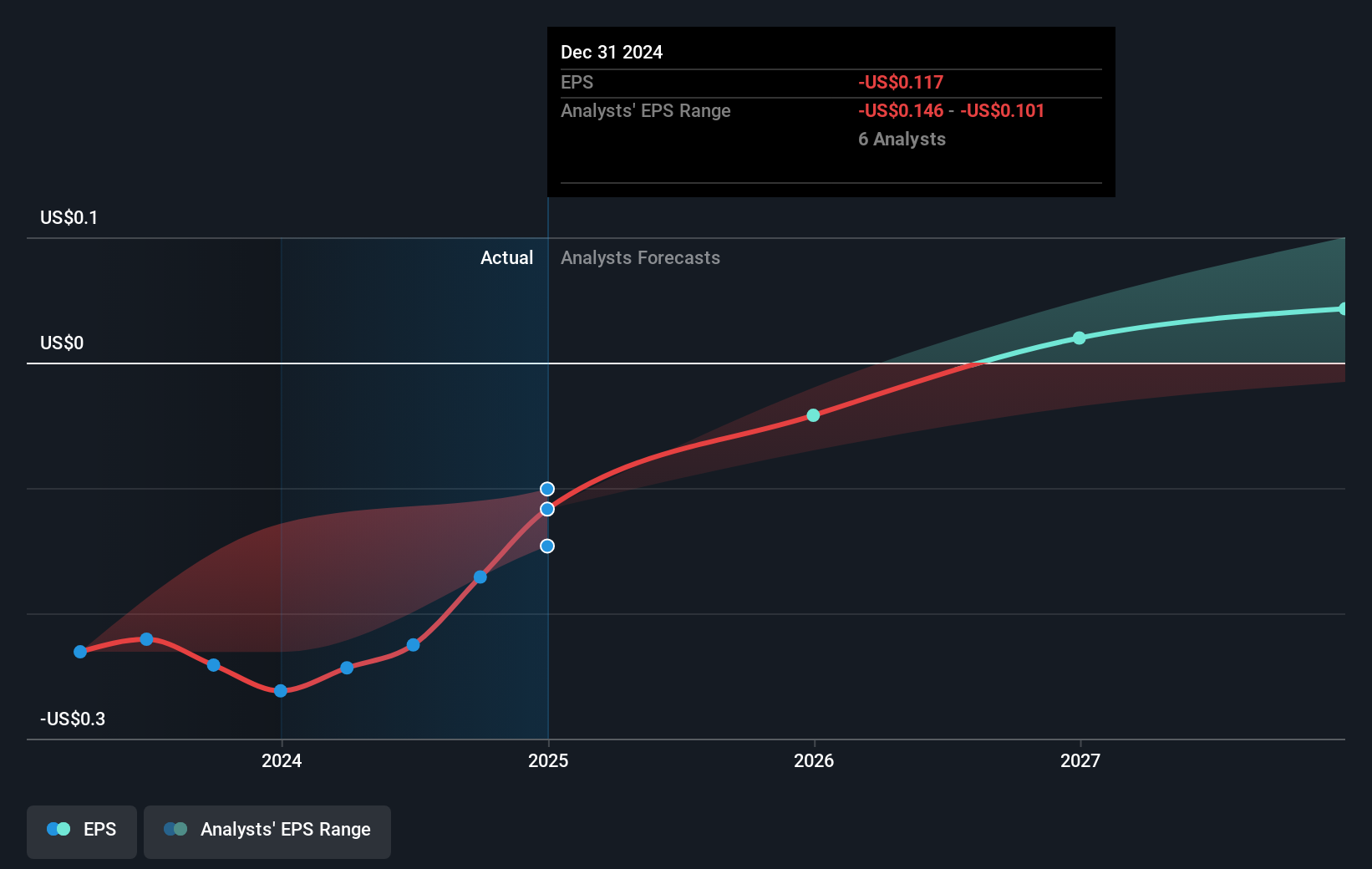Click the 2025 x-axis label
Viewport: 1372px width, 869px height.
click(548, 760)
